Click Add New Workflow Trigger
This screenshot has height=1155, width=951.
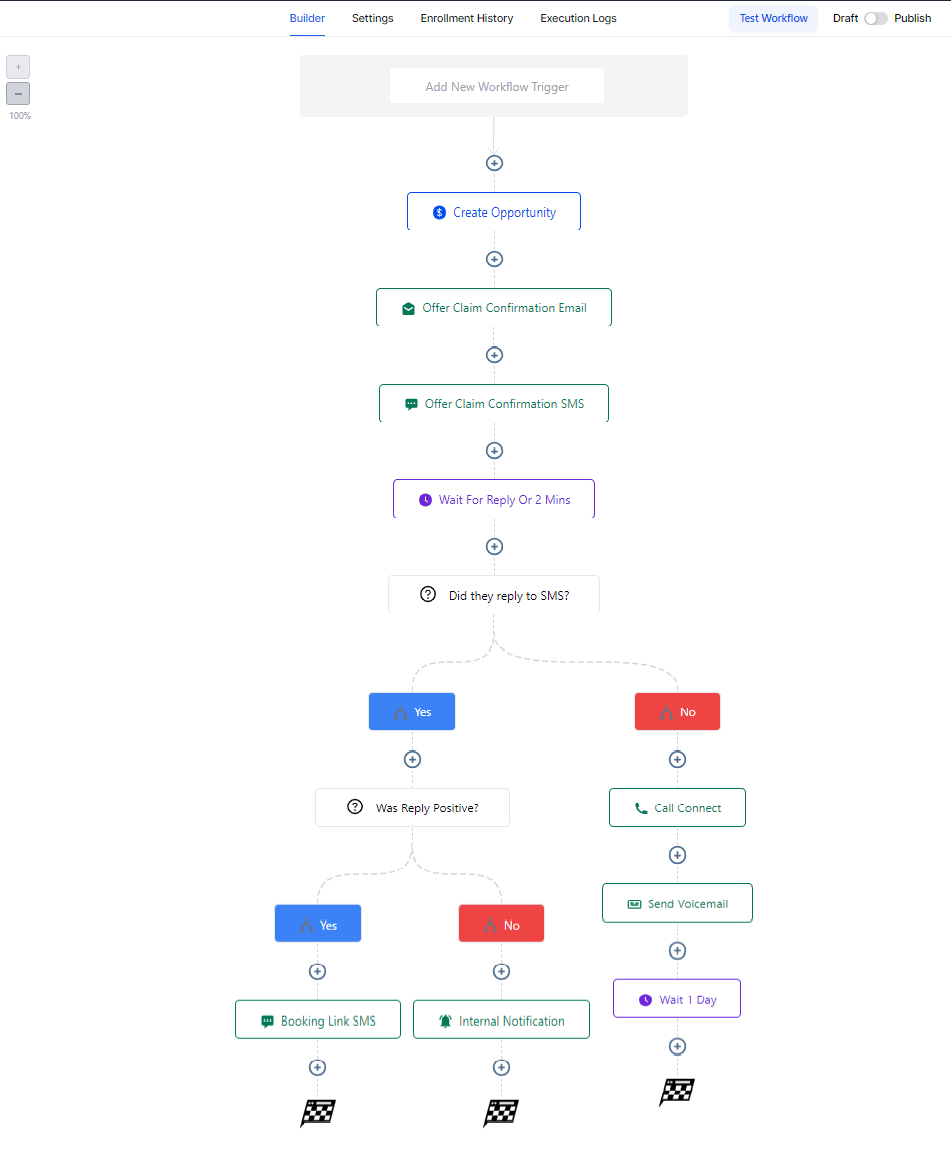497,86
